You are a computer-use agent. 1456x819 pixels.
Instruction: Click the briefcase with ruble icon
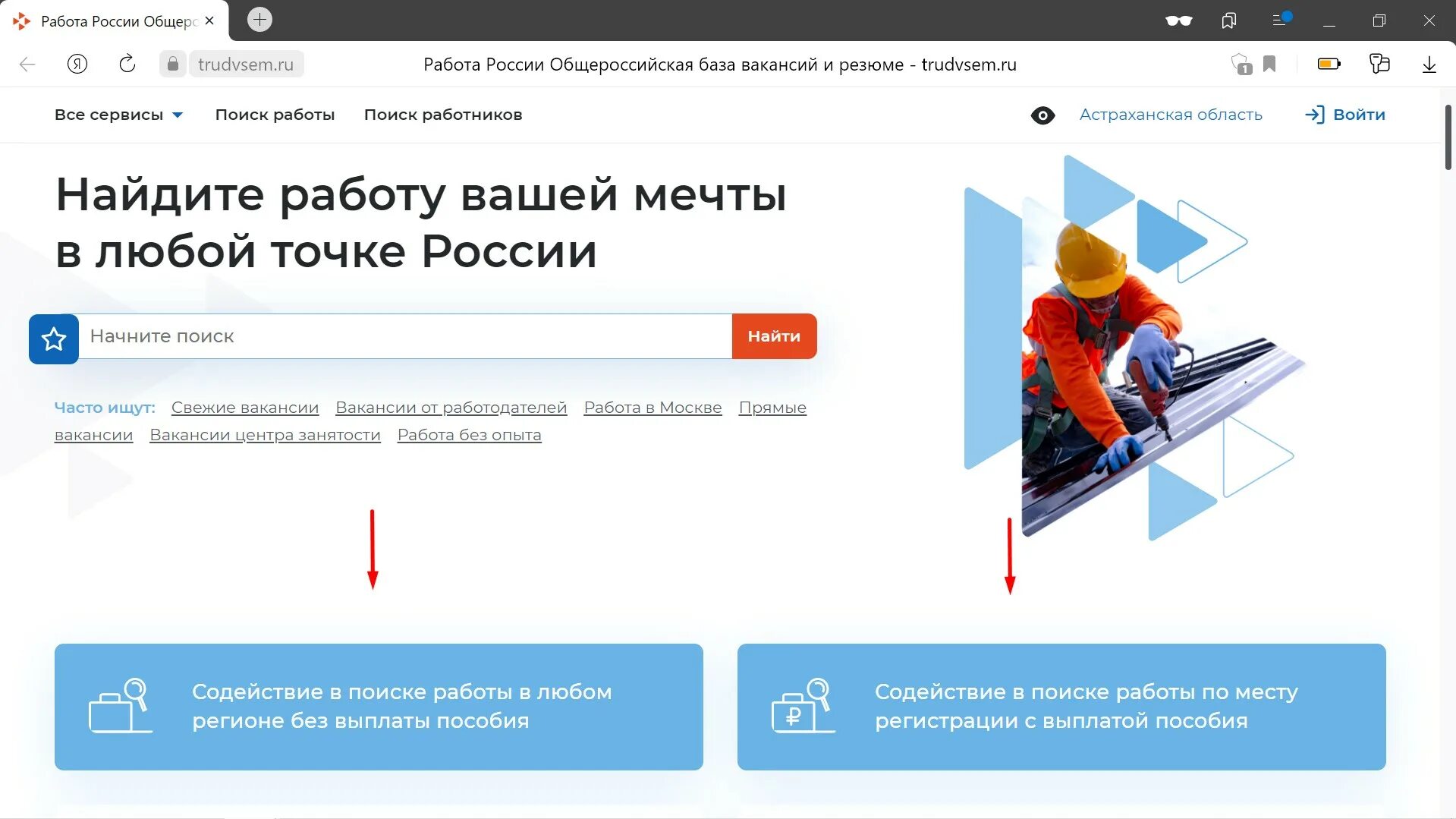(803, 706)
